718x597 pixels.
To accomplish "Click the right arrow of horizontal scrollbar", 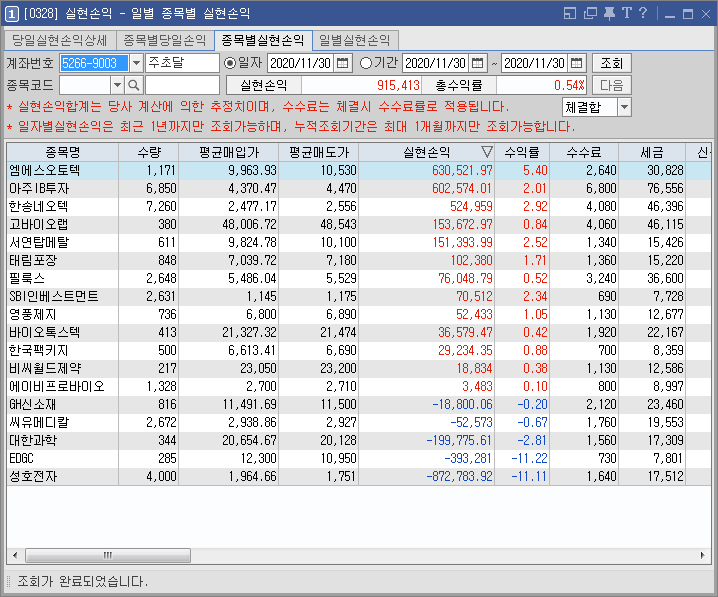I will point(702,555).
